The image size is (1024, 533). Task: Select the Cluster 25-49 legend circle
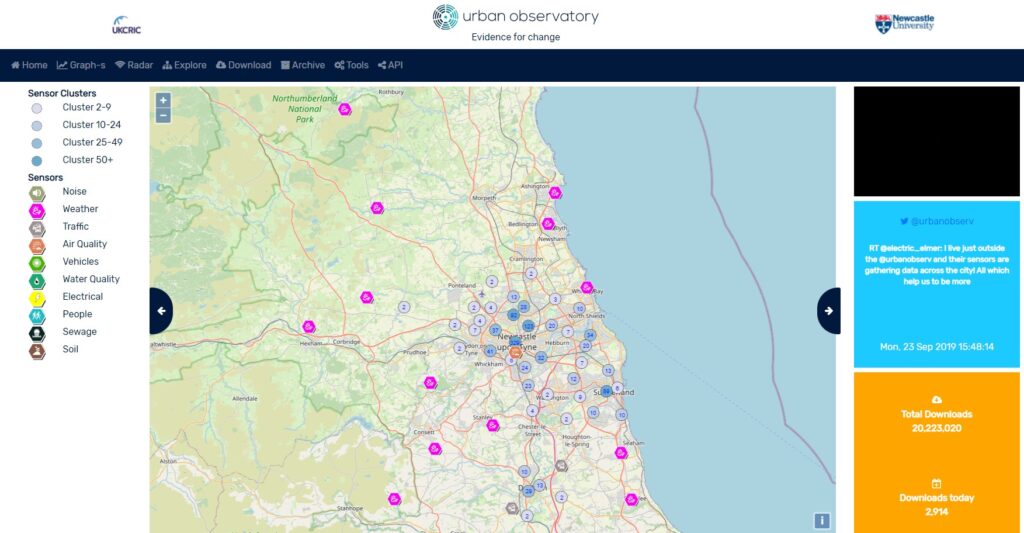pyautogui.click(x=37, y=144)
